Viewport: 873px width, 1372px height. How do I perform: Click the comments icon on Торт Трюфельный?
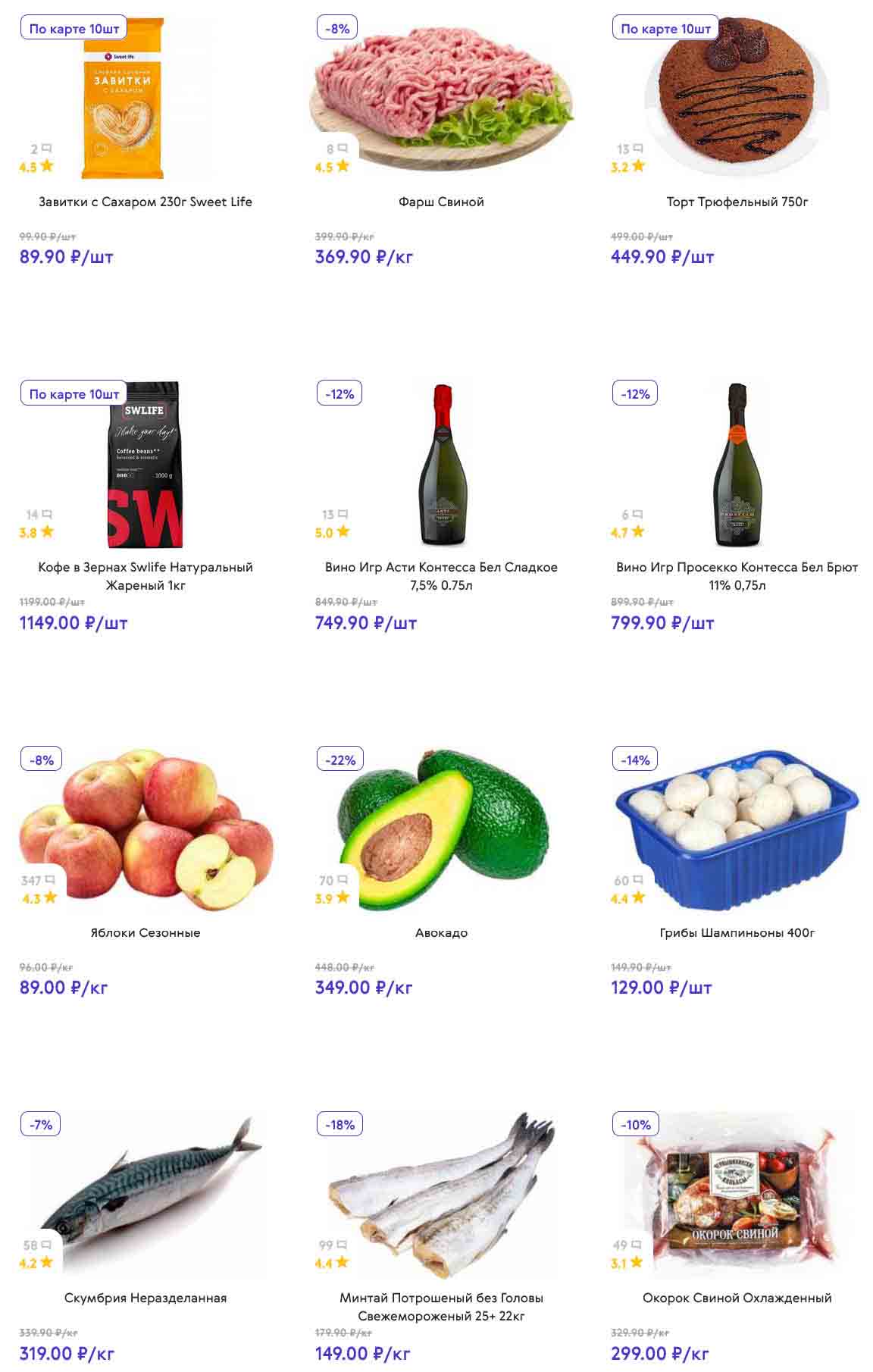(638, 149)
